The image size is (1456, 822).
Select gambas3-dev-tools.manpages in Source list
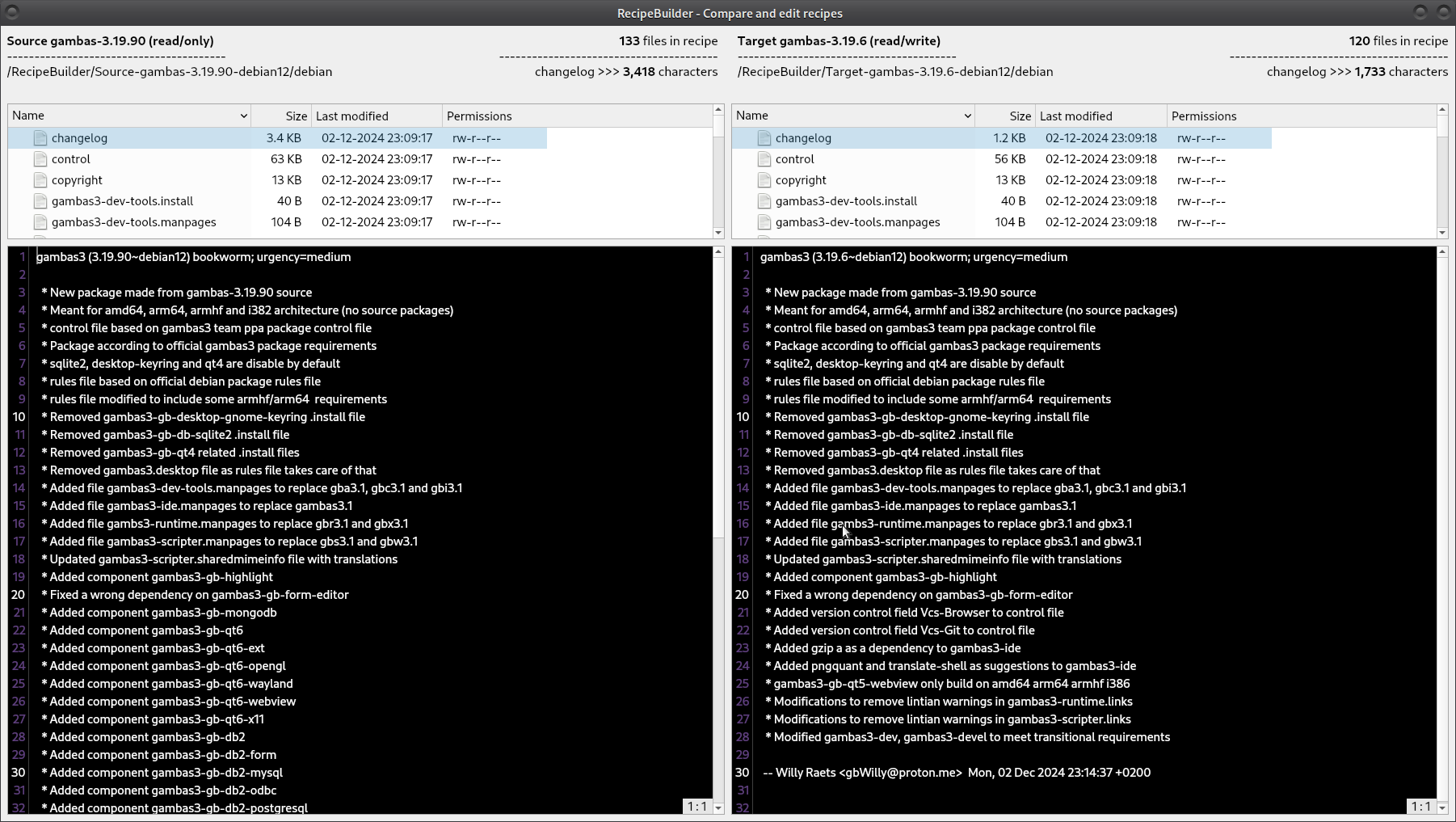click(134, 222)
